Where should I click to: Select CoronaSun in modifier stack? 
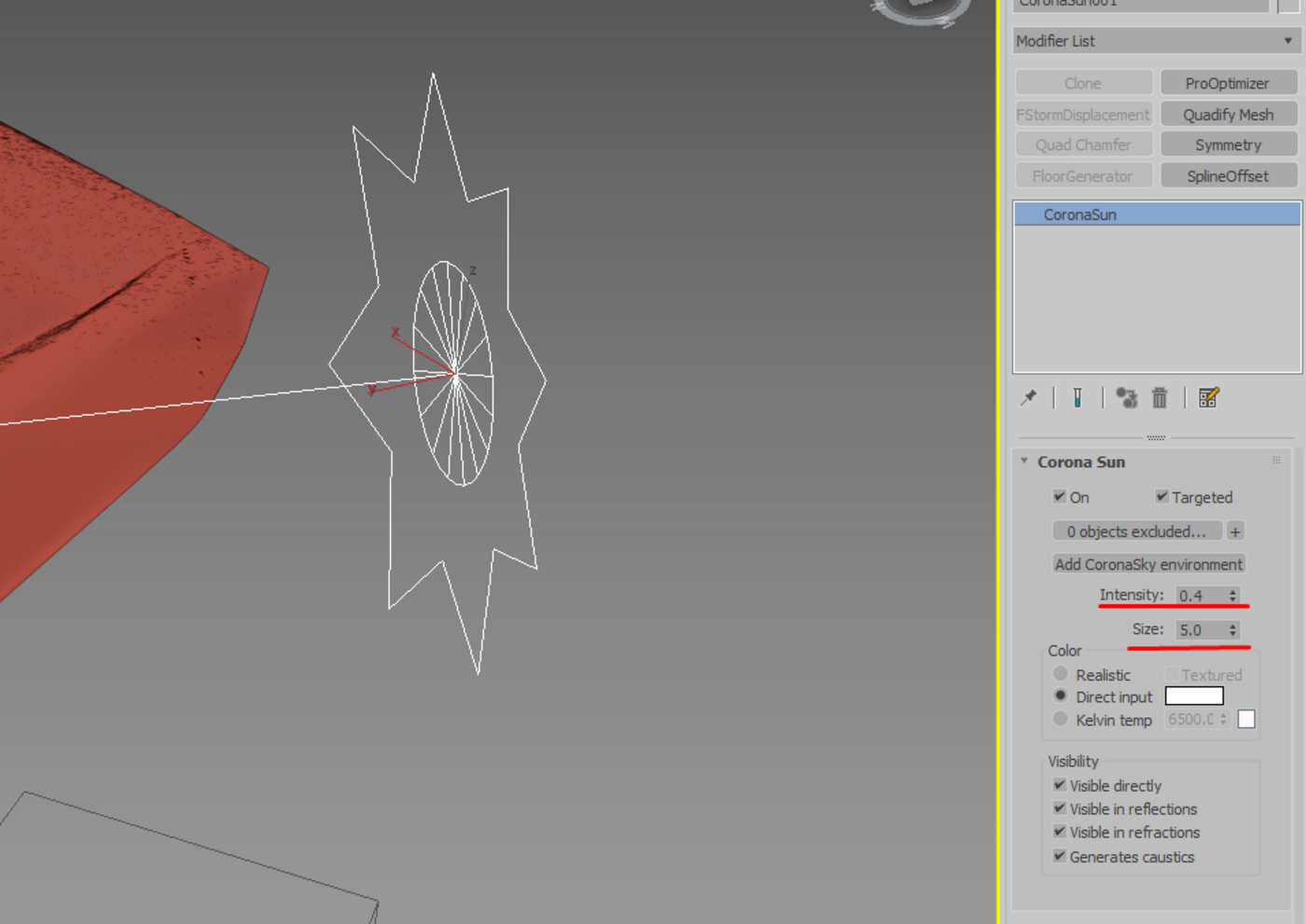pos(1157,214)
